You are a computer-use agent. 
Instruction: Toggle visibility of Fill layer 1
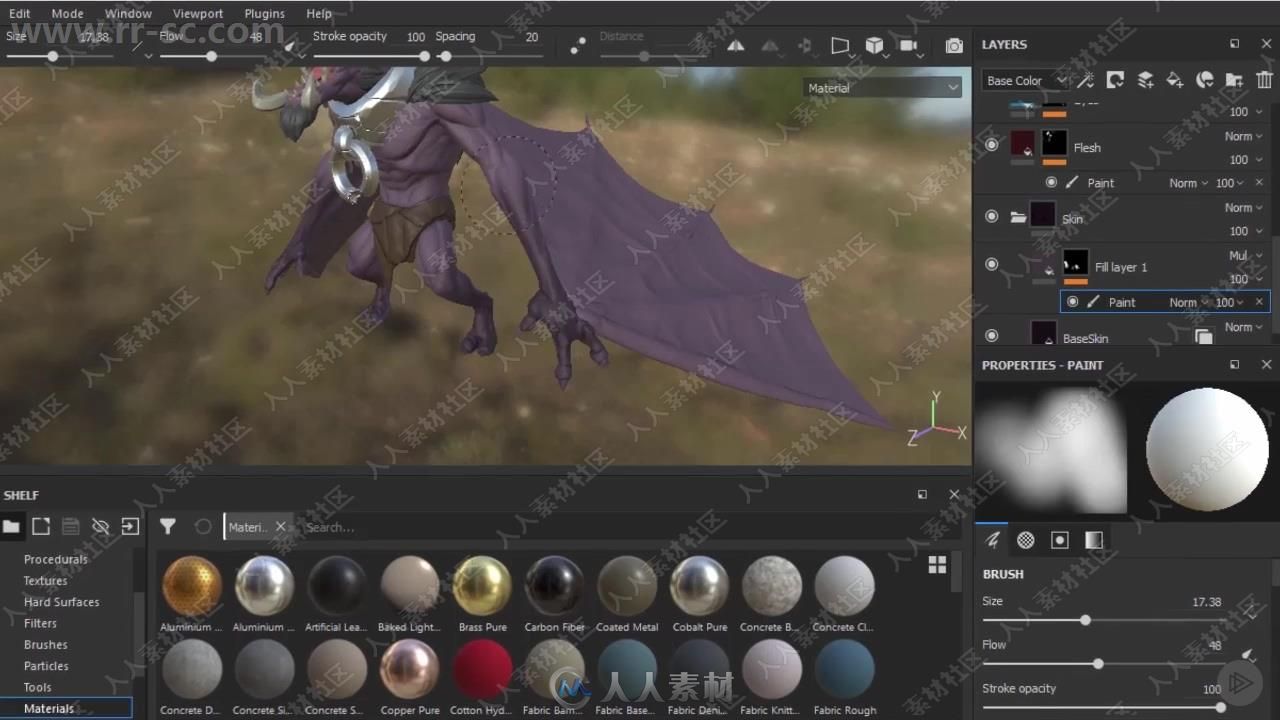[x=991, y=264]
